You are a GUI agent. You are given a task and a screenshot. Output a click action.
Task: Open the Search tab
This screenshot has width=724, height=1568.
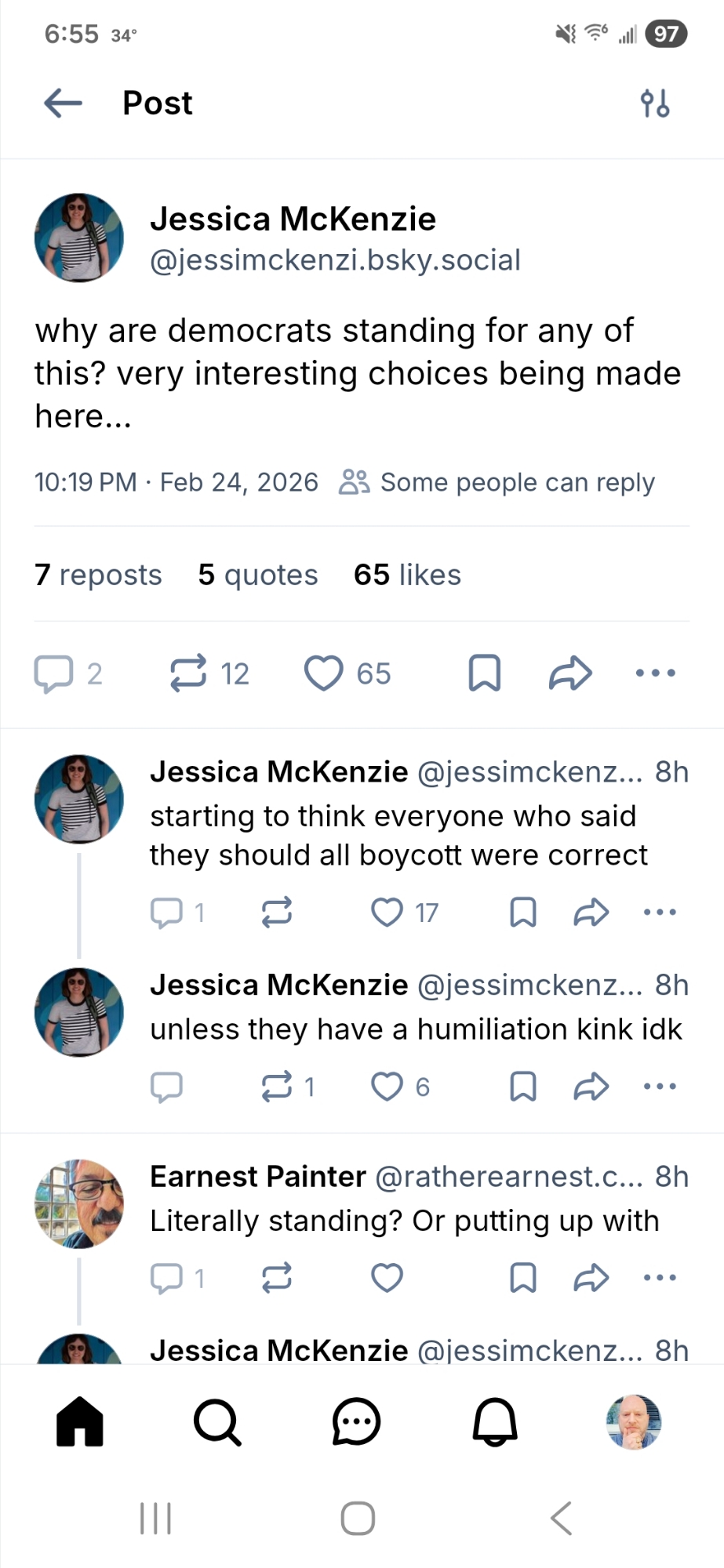pyautogui.click(x=217, y=1421)
